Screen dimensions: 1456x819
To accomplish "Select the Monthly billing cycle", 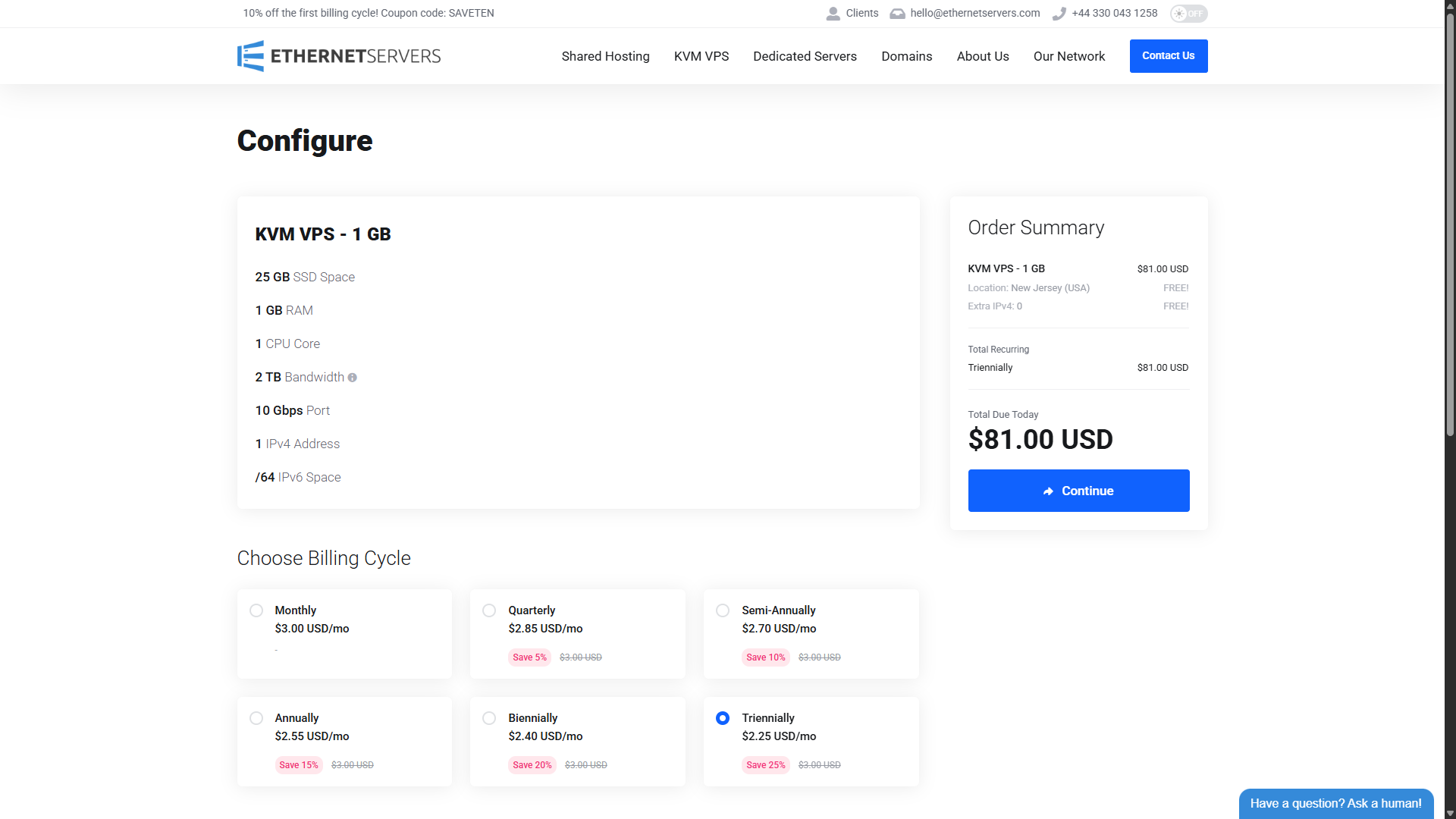I will tap(256, 610).
